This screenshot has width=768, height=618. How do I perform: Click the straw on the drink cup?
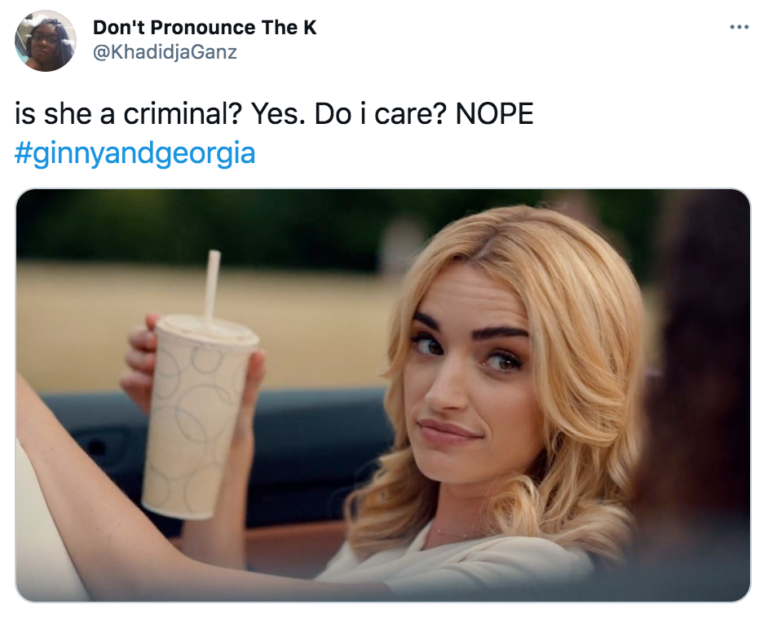click(x=212, y=284)
